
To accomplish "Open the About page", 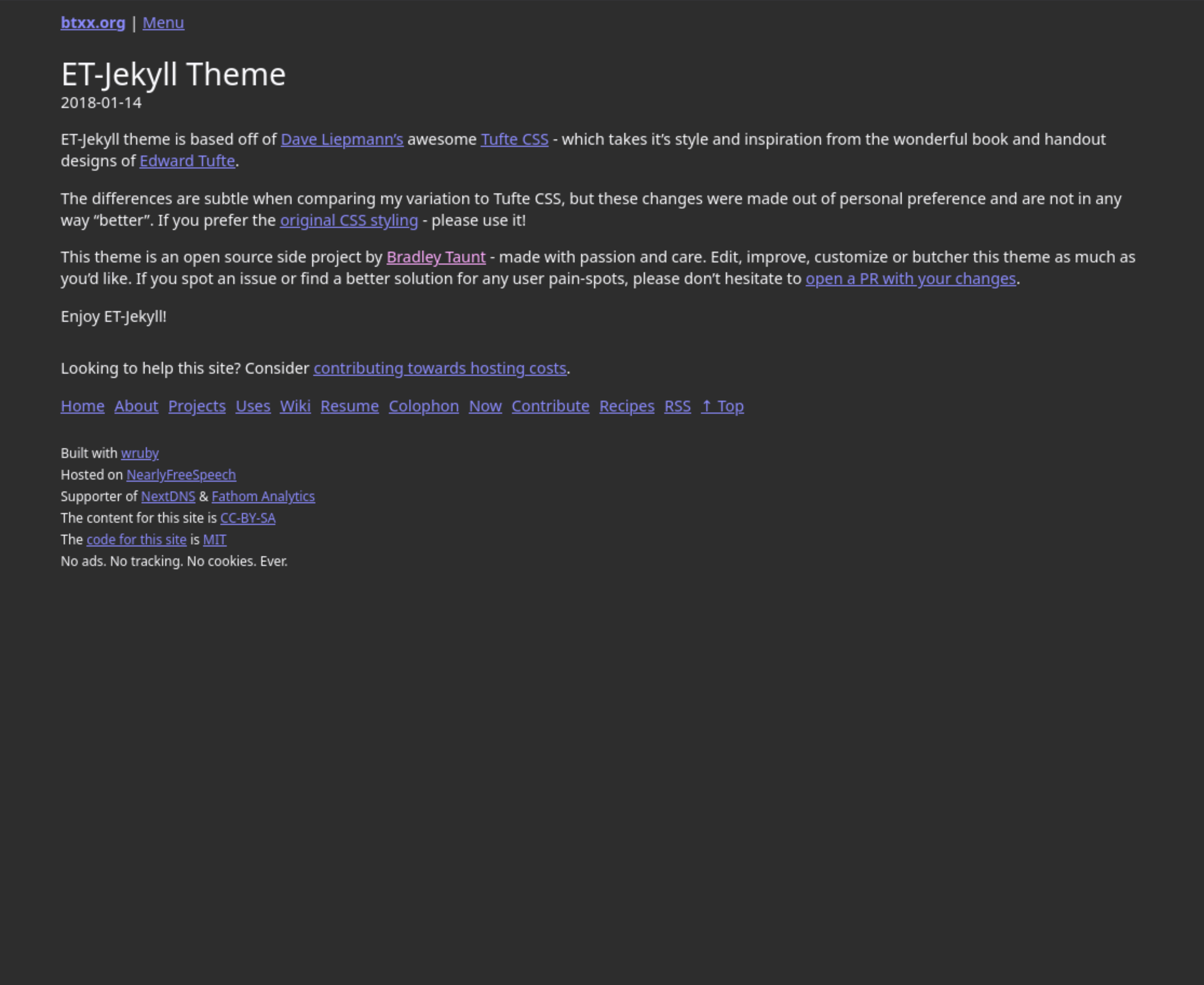I will (x=136, y=406).
